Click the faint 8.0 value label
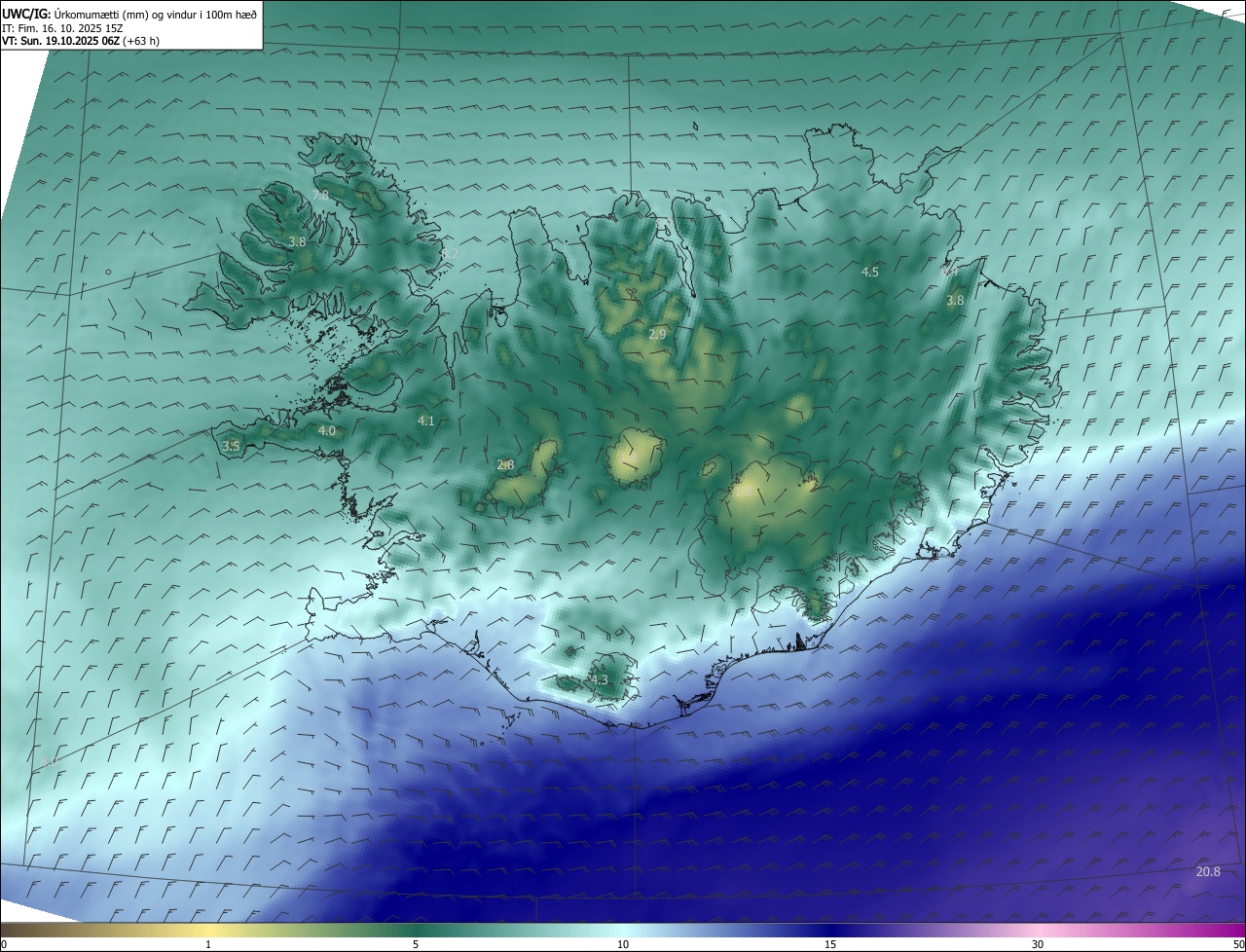The width and height of the screenshot is (1246, 952). 48,762
